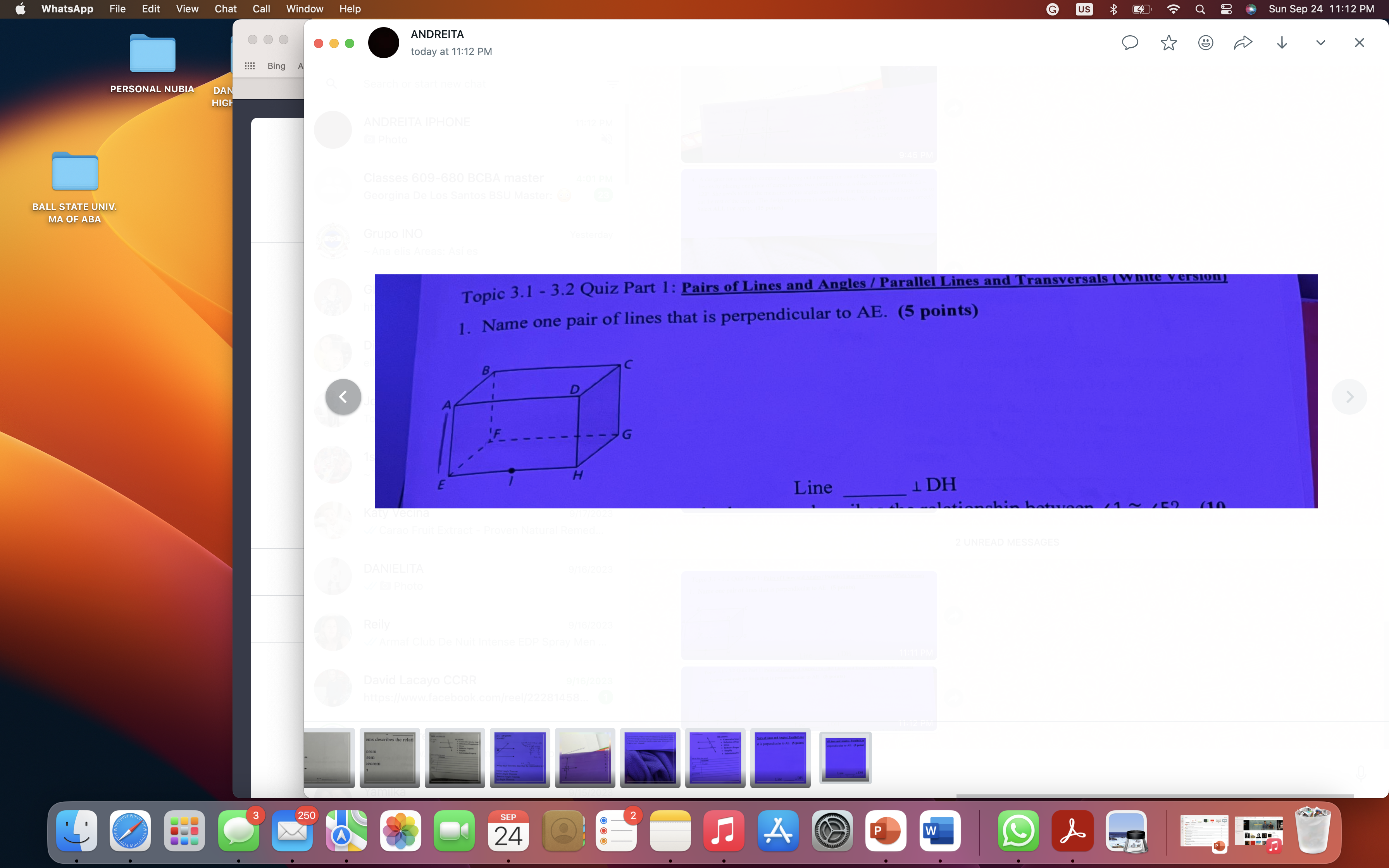Open the Call menu in the menu bar

[261, 9]
